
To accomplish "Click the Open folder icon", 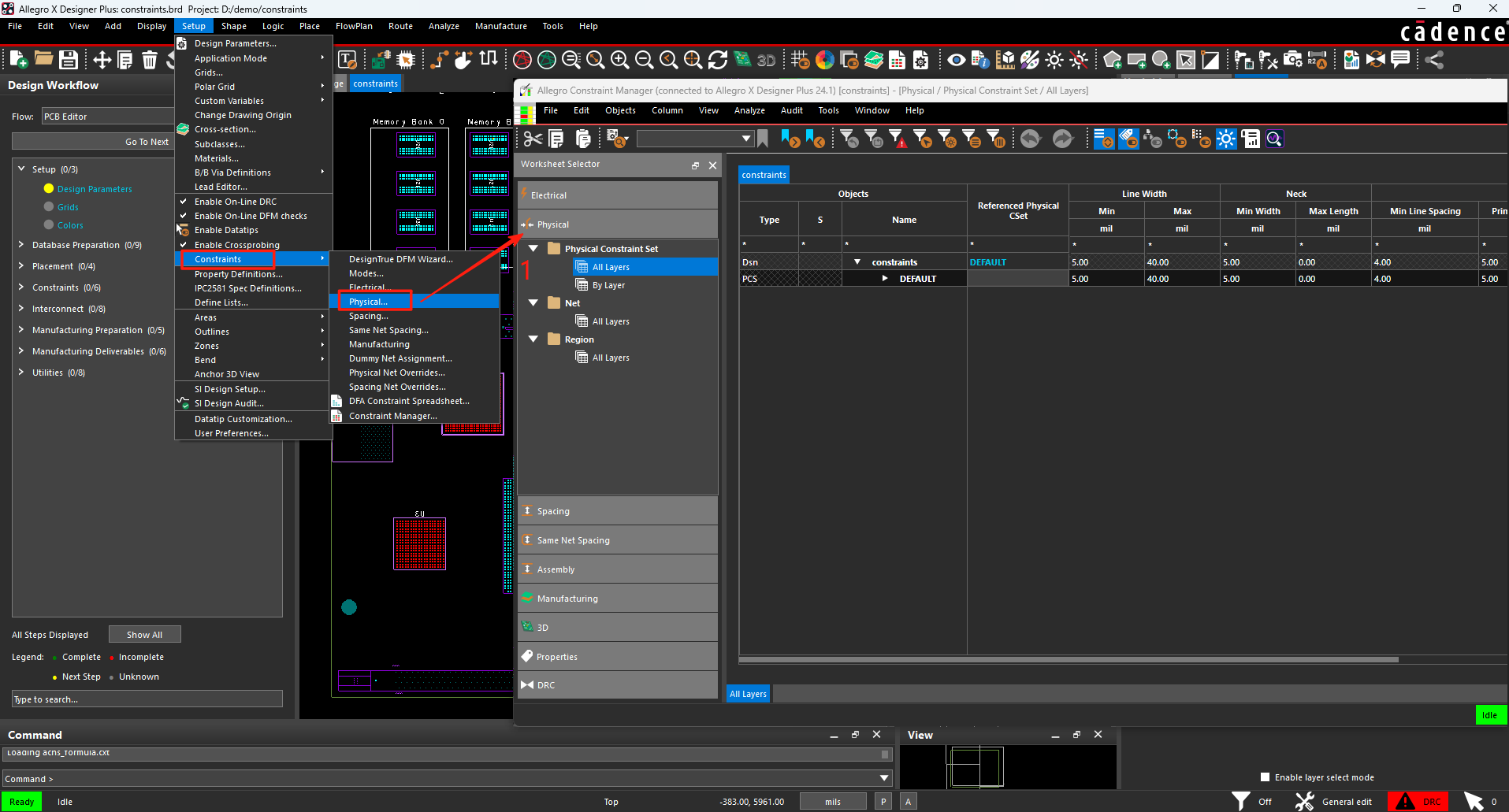I will (x=43, y=59).
